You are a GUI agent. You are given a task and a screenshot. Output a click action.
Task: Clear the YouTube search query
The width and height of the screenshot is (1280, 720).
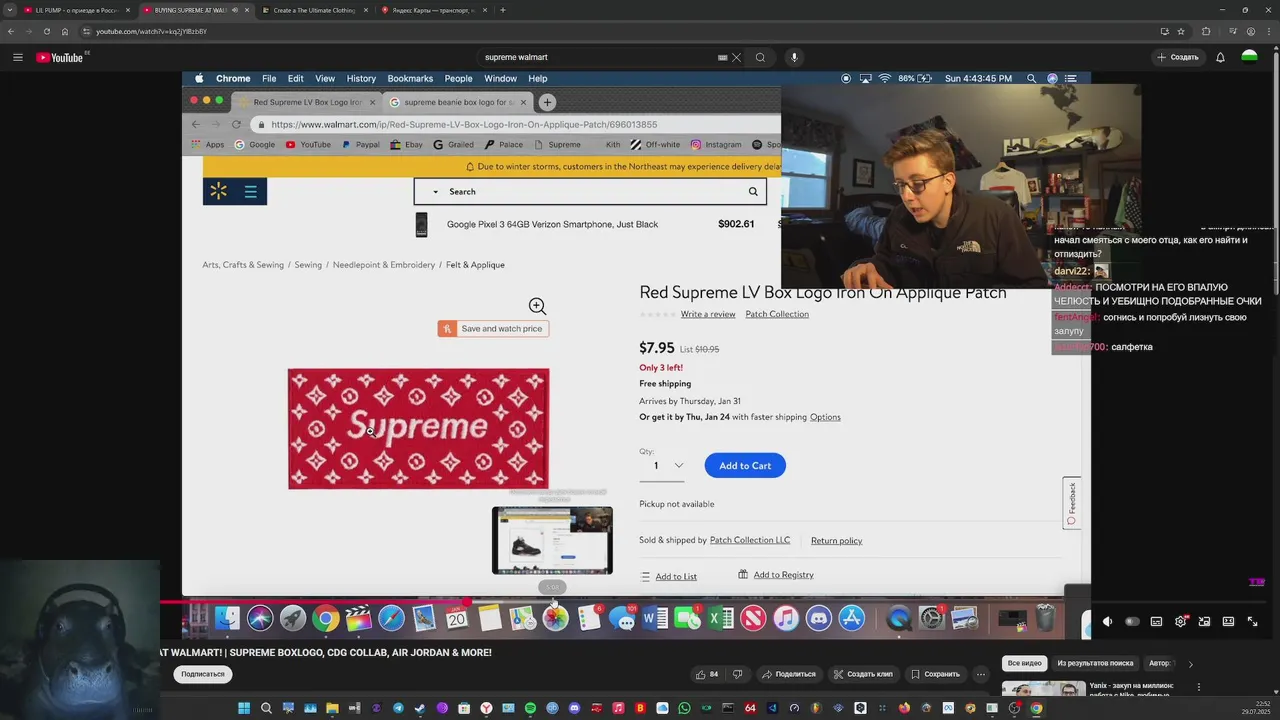(737, 57)
